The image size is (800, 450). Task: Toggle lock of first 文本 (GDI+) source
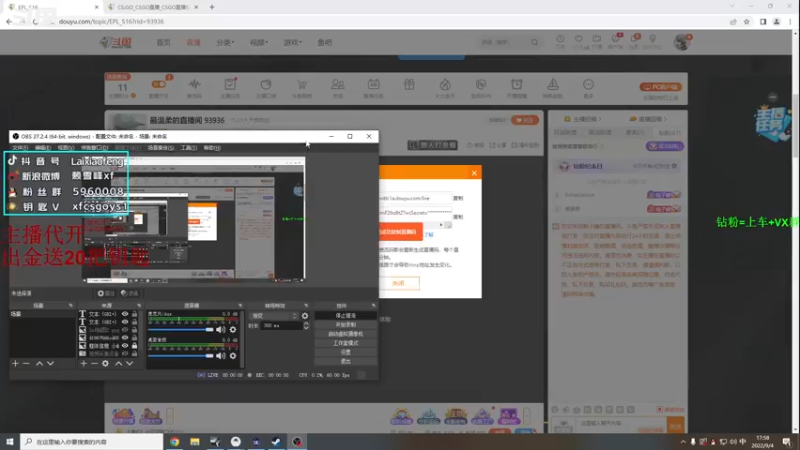coord(135,314)
